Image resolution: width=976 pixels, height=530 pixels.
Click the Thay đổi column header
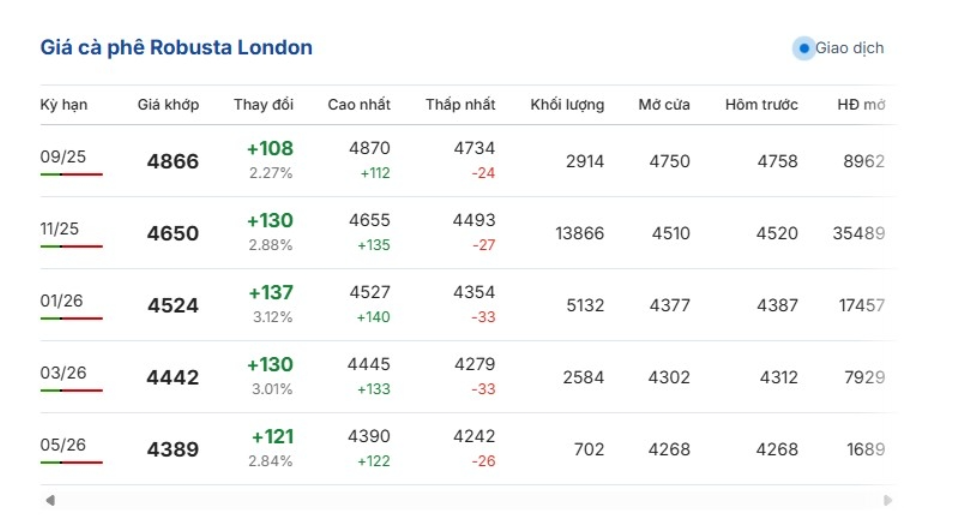[264, 105]
